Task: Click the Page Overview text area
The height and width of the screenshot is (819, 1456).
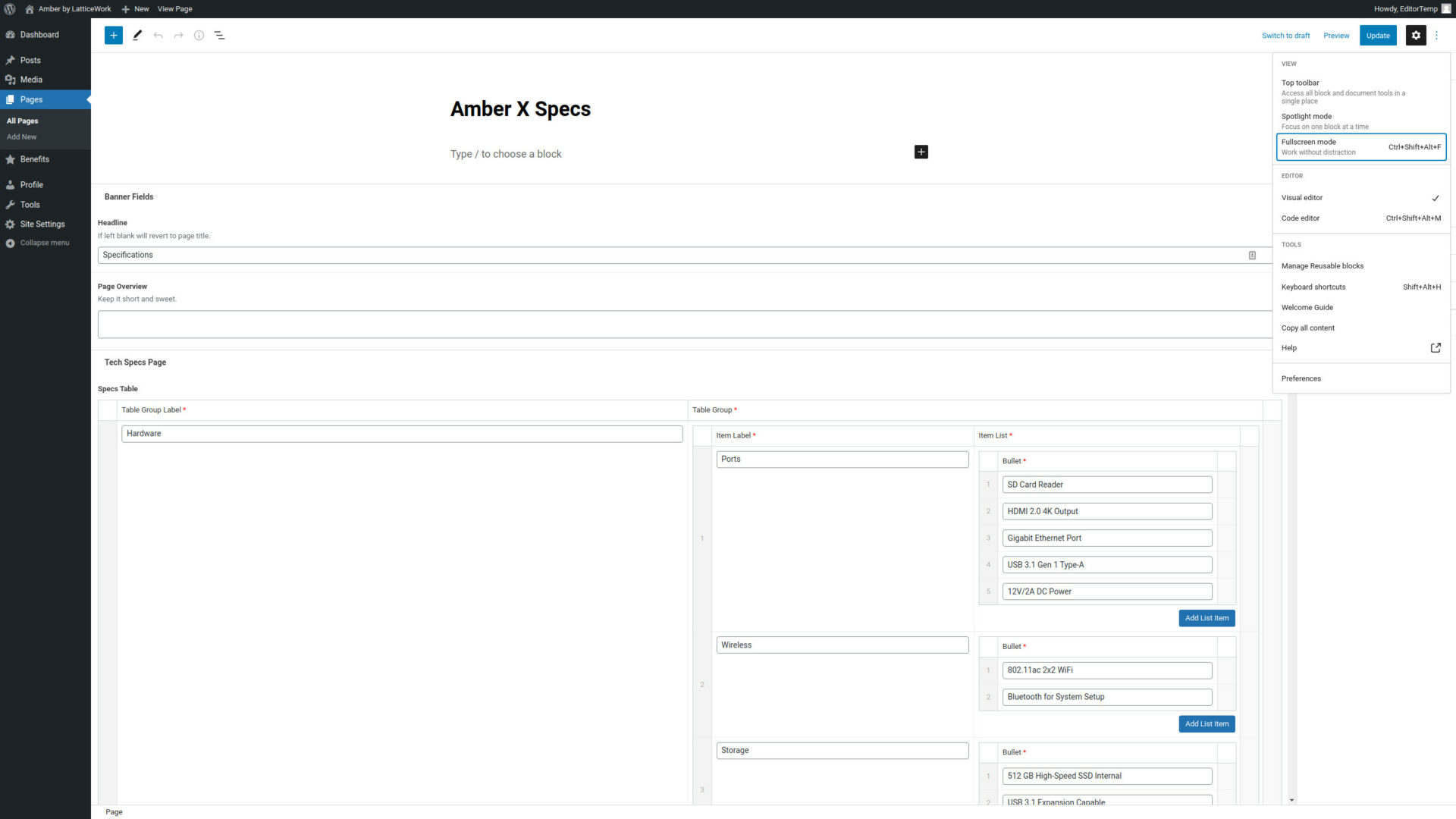Action: click(x=685, y=325)
